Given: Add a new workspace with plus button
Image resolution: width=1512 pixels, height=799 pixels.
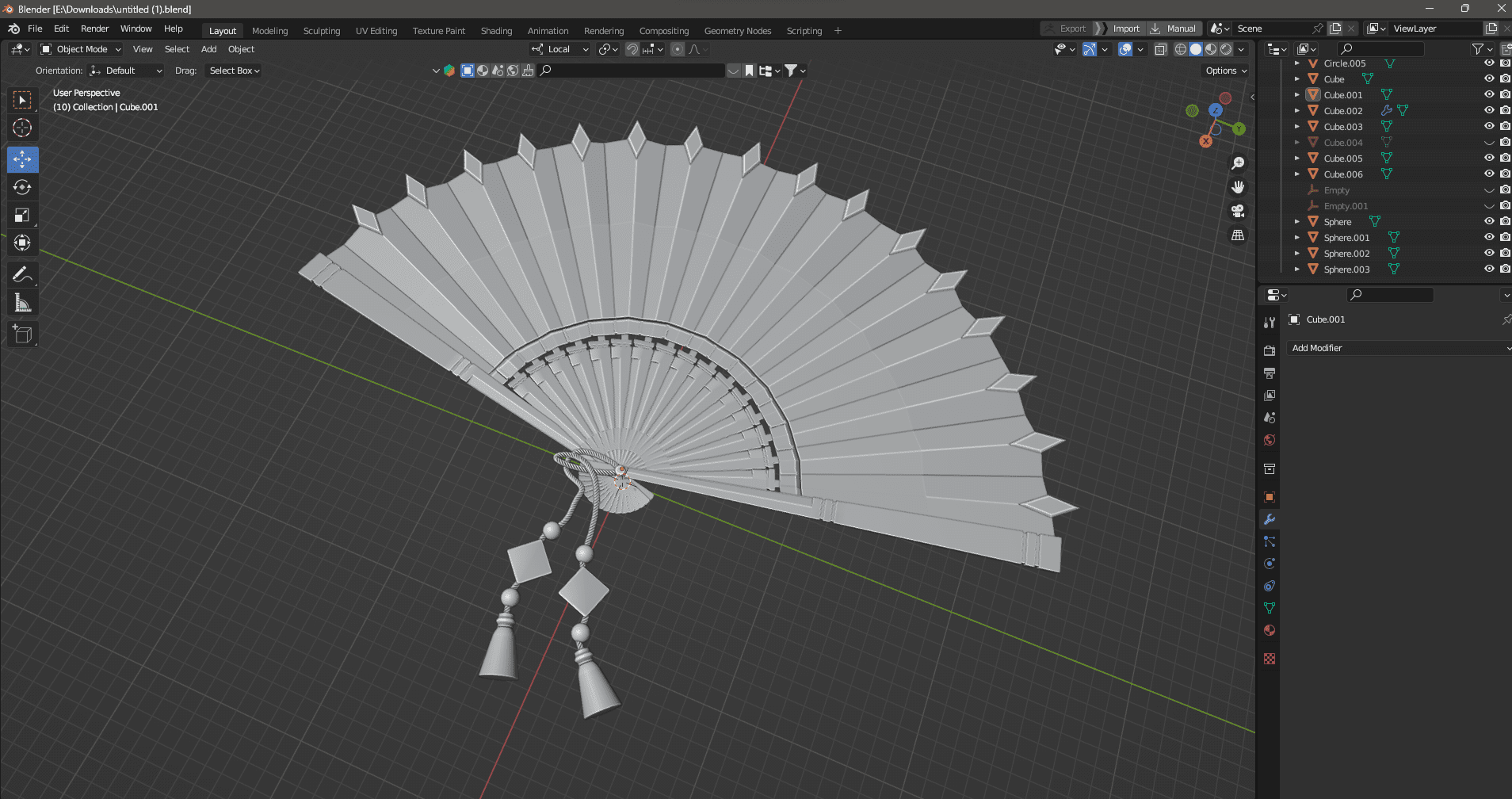Looking at the screenshot, I should pos(838,31).
